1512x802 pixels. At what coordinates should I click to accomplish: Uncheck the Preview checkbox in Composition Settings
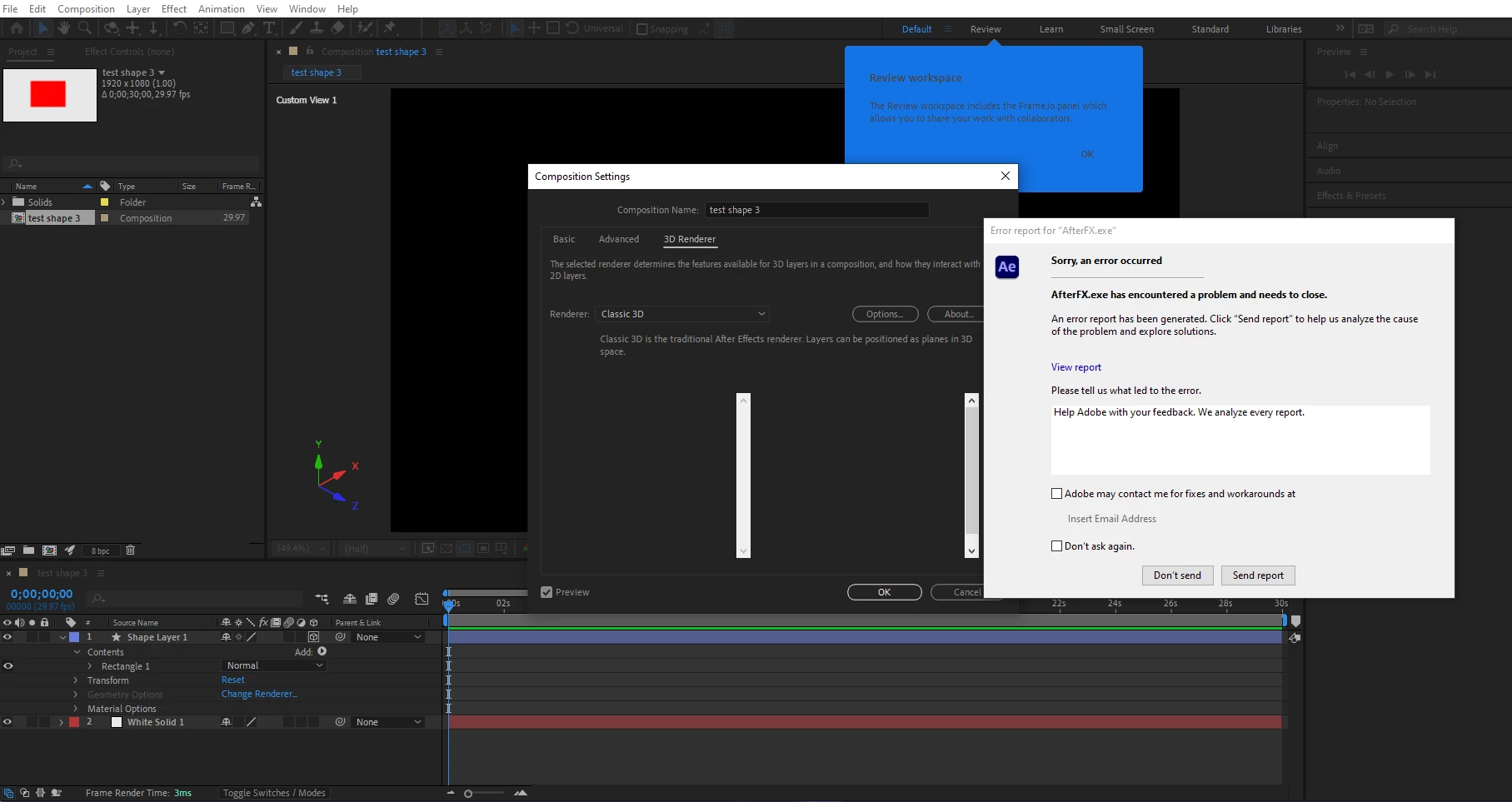tap(546, 592)
